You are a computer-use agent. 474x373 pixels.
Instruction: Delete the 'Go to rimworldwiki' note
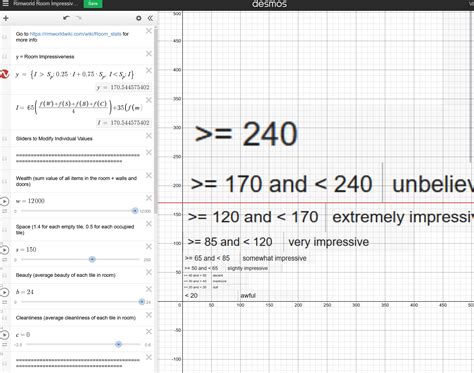tap(149, 31)
